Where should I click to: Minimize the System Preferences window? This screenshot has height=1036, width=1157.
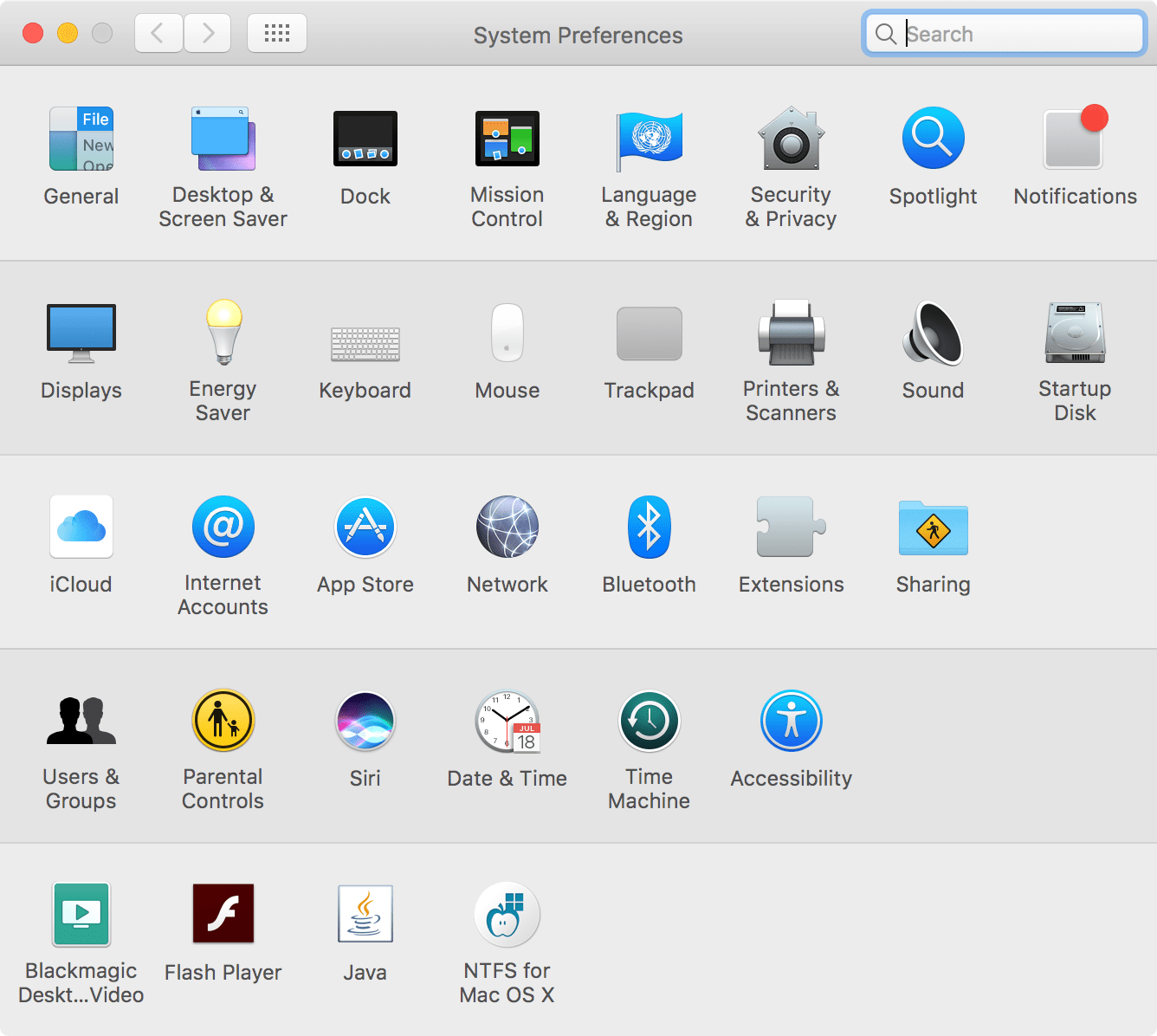click(68, 33)
